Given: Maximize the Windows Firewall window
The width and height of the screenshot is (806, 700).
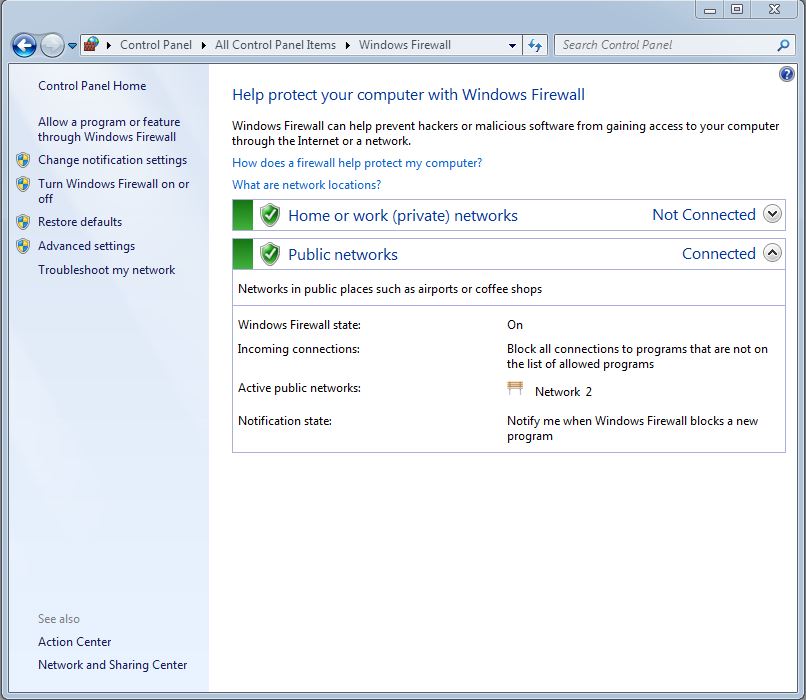Looking at the screenshot, I should (x=737, y=10).
